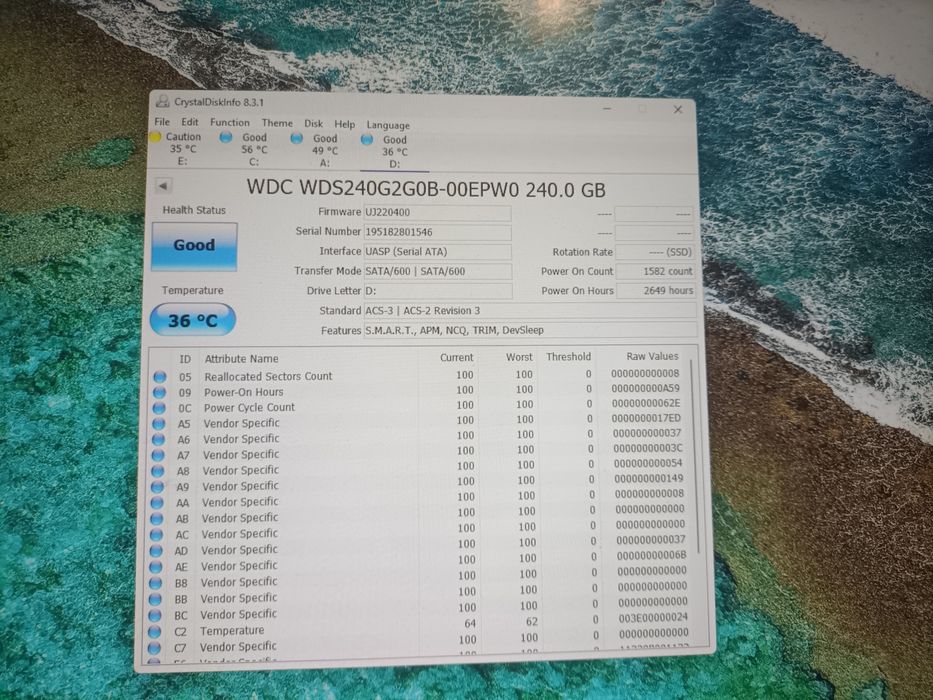Open the Disk menu
This screenshot has height=700, width=933.
point(314,124)
